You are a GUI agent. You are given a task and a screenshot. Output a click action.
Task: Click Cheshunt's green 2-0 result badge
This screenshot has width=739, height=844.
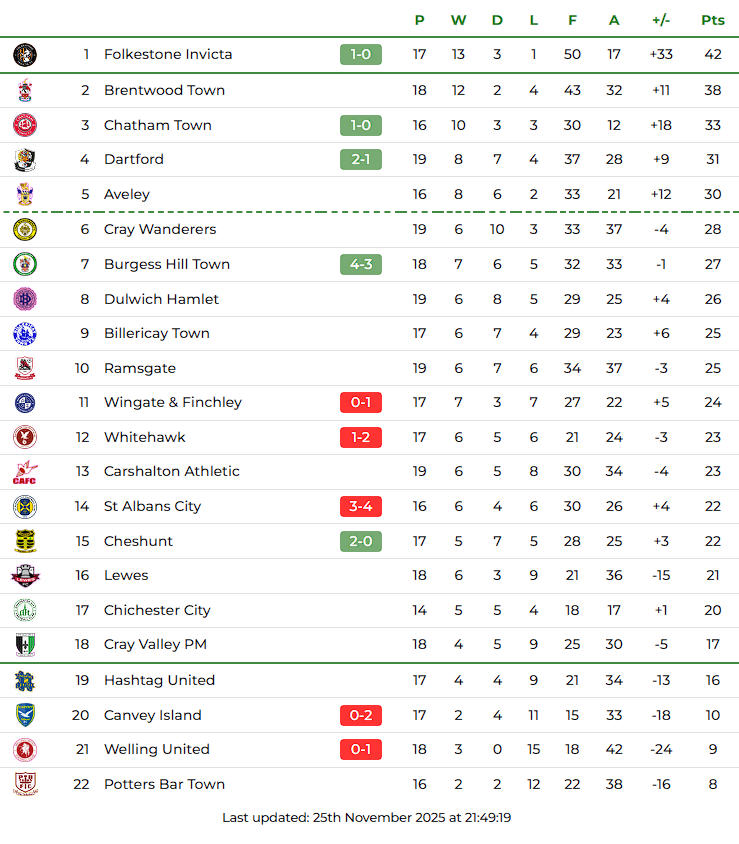[361, 541]
